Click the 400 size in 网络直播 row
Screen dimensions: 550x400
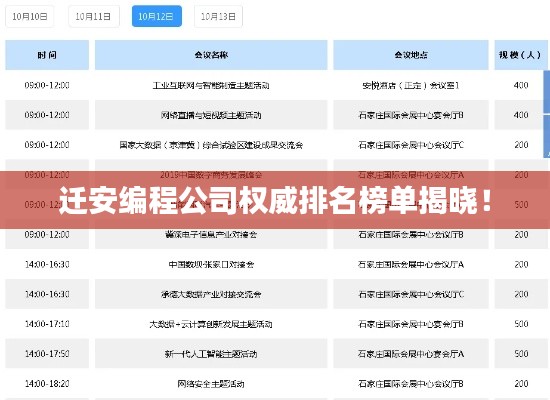pos(521,115)
